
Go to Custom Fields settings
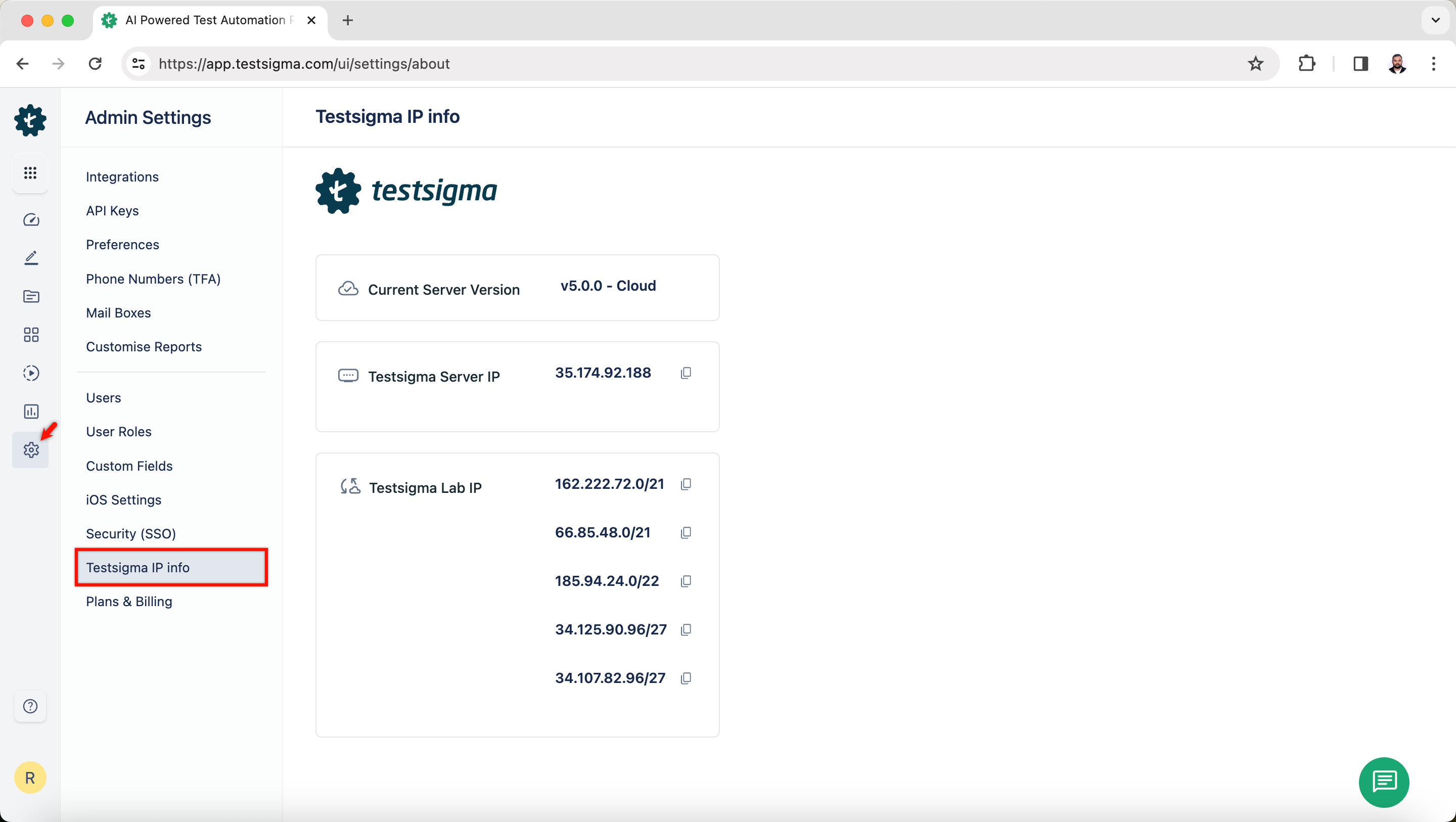(129, 467)
